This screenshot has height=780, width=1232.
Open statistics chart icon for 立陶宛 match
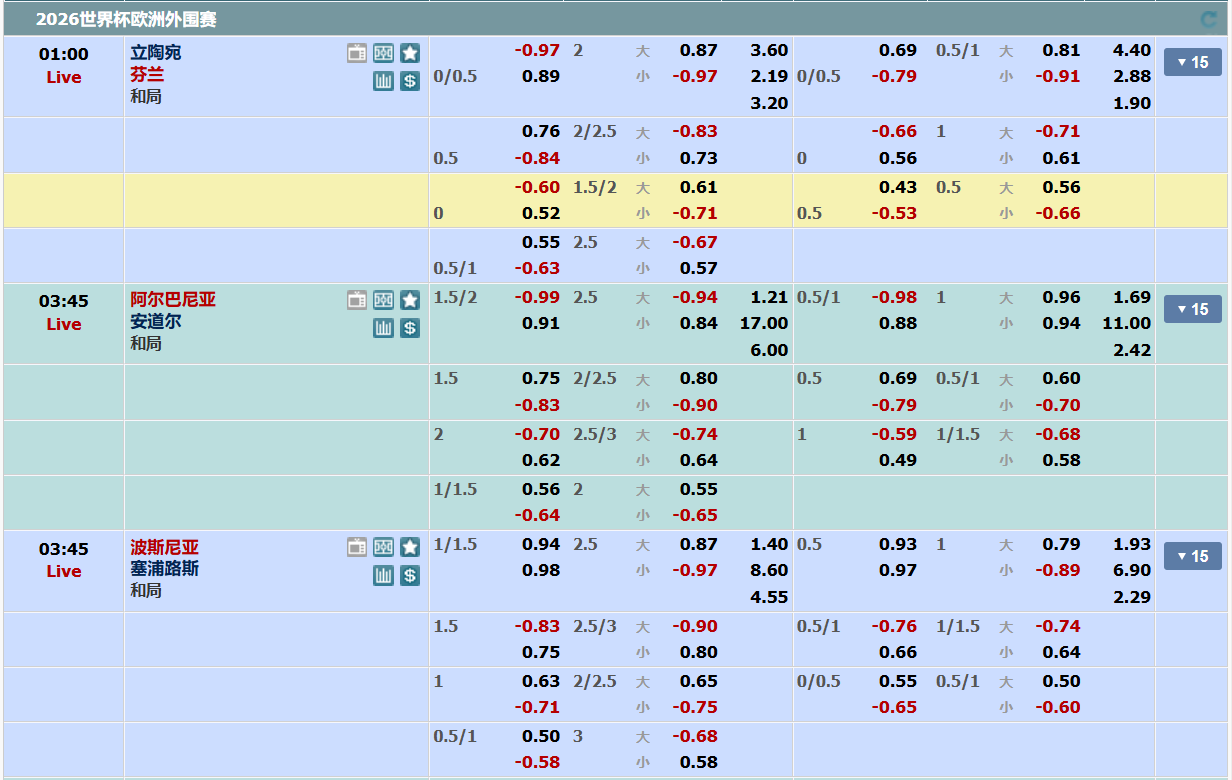(x=383, y=81)
